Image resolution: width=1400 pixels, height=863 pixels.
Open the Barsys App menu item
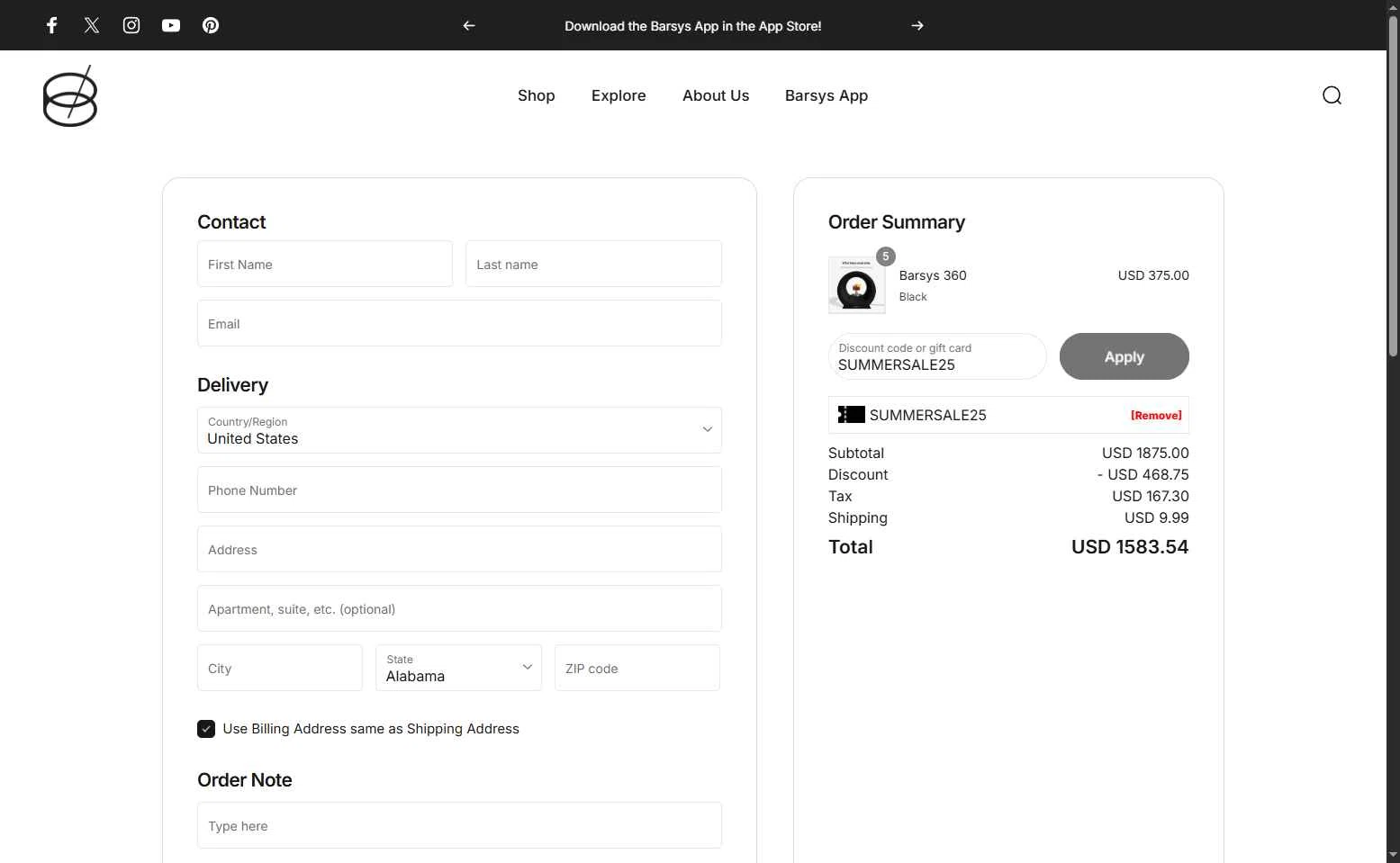pyautogui.click(x=826, y=95)
